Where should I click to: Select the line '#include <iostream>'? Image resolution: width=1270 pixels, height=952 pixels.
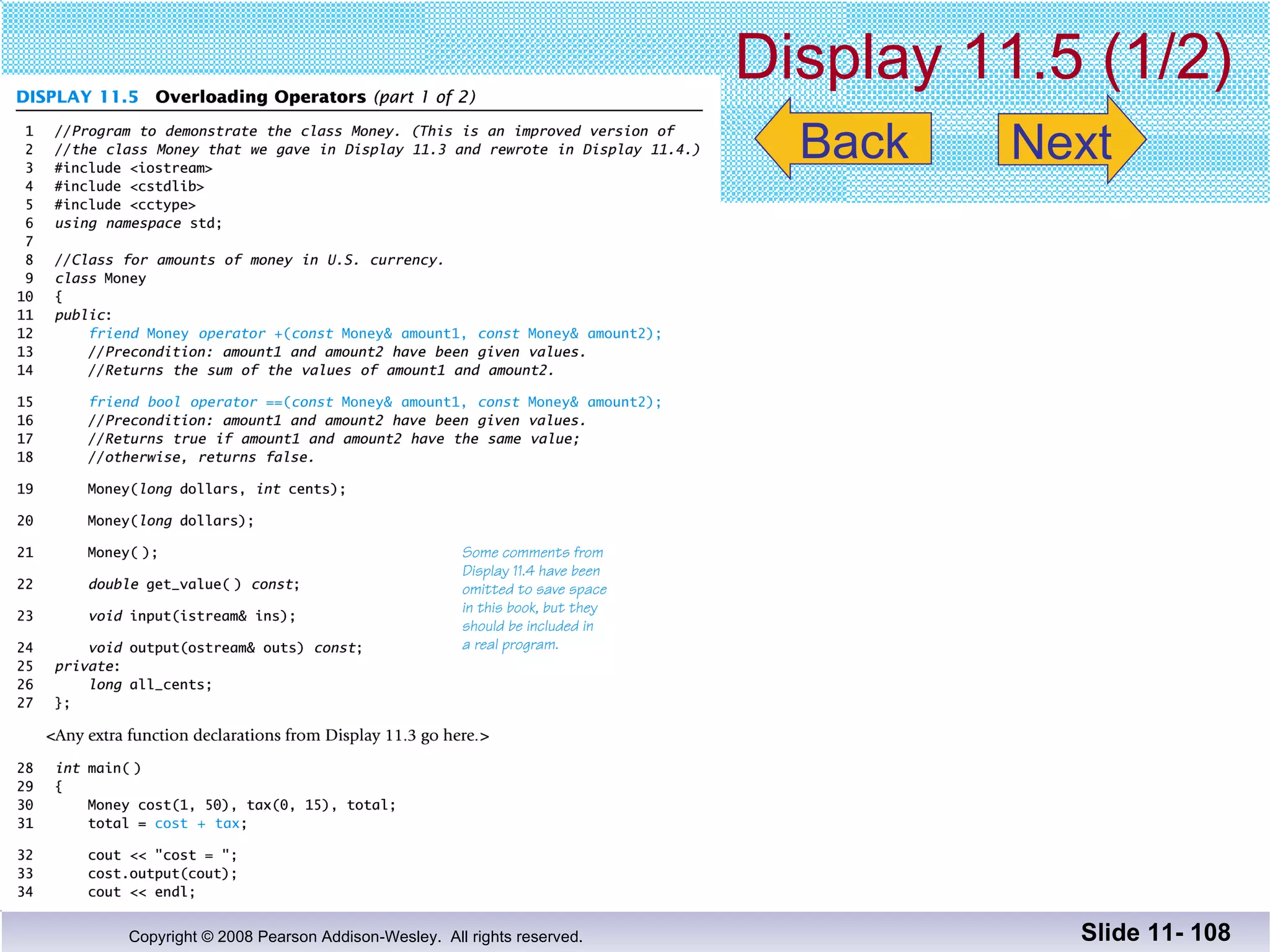tap(133, 168)
